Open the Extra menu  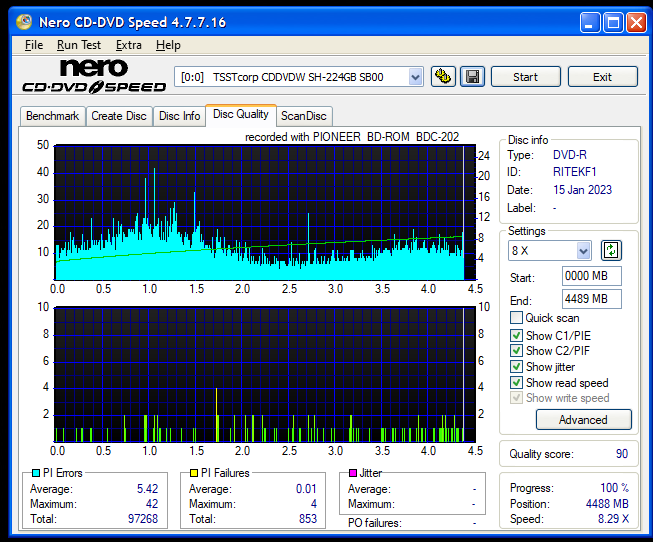(x=129, y=45)
